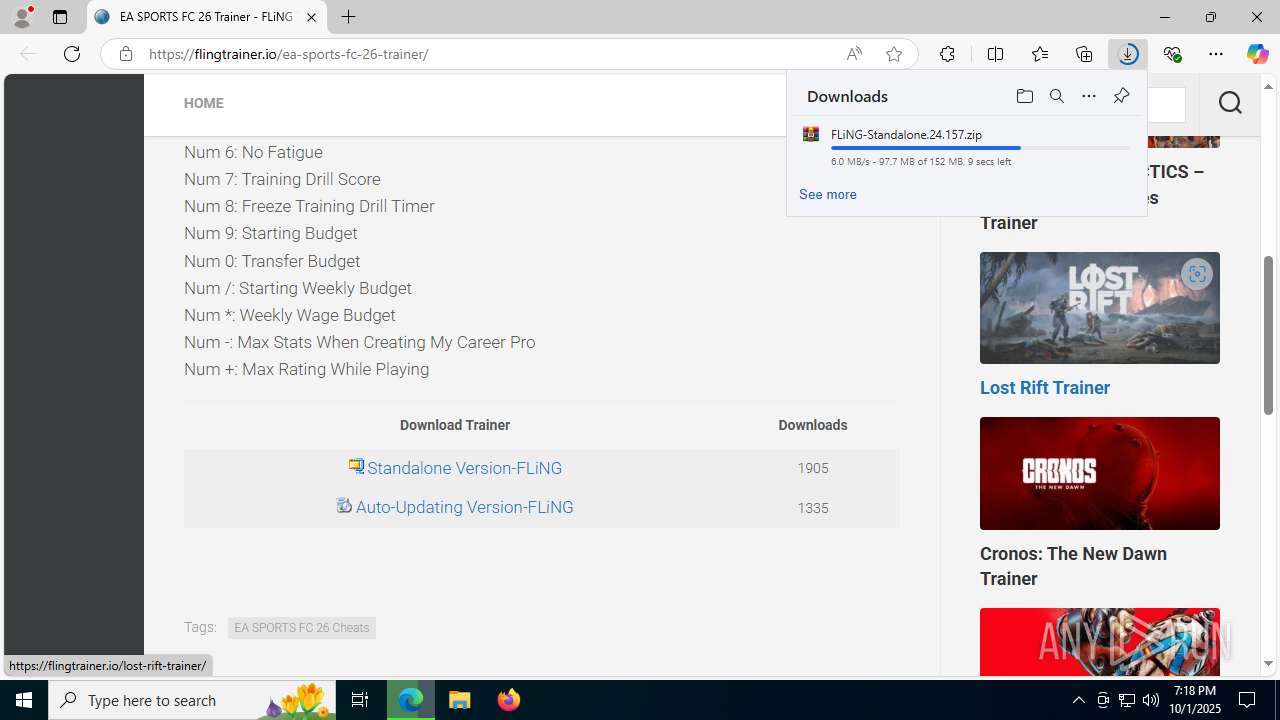Open File Explorer from taskbar
Screen dimensions: 1280x720
[460, 700]
